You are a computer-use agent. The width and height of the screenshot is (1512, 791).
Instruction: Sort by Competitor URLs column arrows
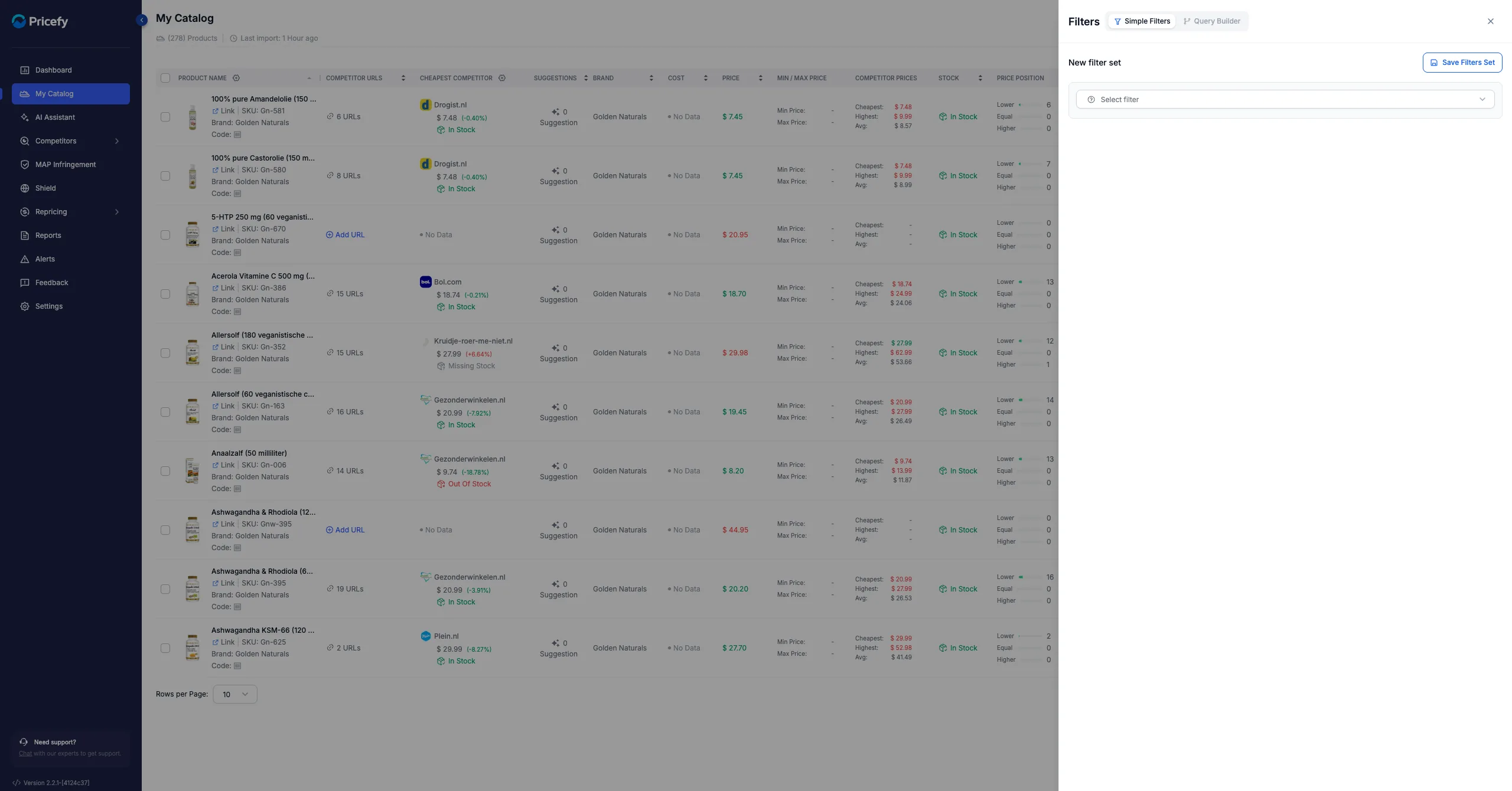tap(403, 78)
